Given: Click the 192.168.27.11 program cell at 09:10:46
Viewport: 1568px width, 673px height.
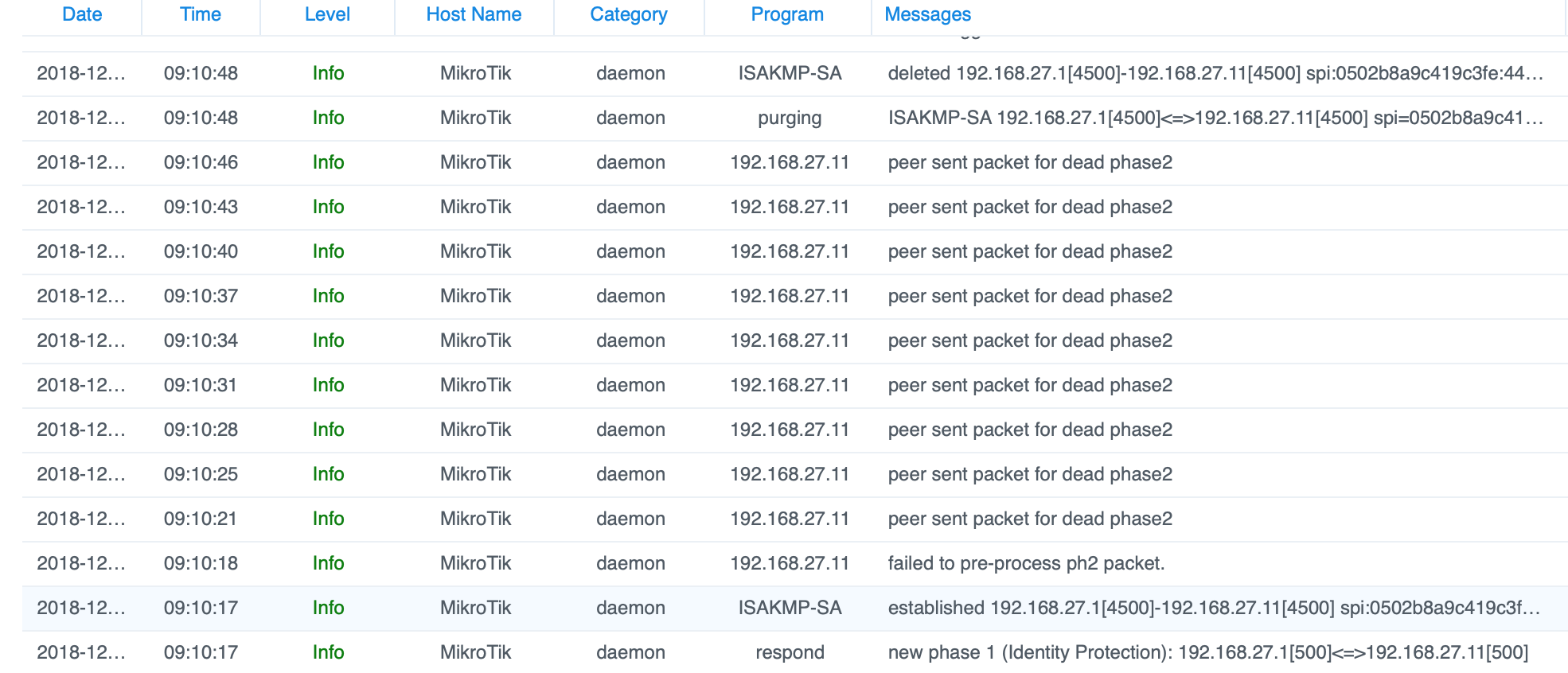Looking at the screenshot, I should (x=790, y=162).
